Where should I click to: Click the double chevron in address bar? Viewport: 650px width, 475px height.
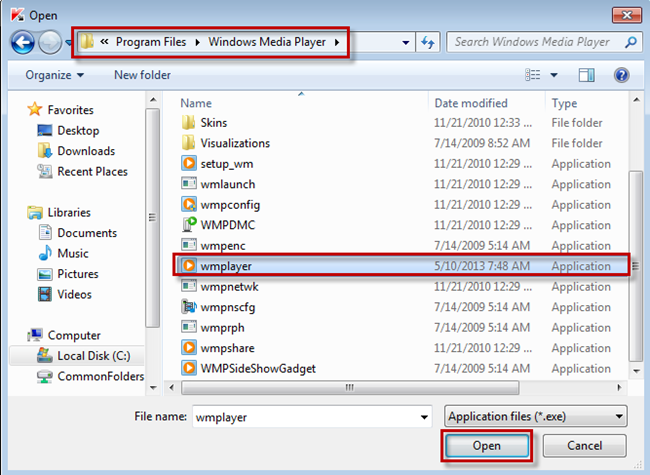click(x=104, y=41)
